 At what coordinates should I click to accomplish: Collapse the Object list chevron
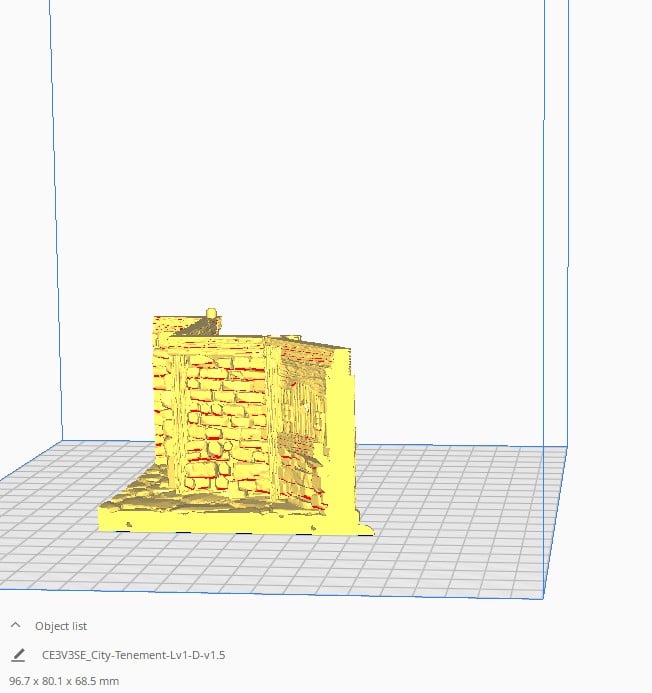click(x=15, y=625)
